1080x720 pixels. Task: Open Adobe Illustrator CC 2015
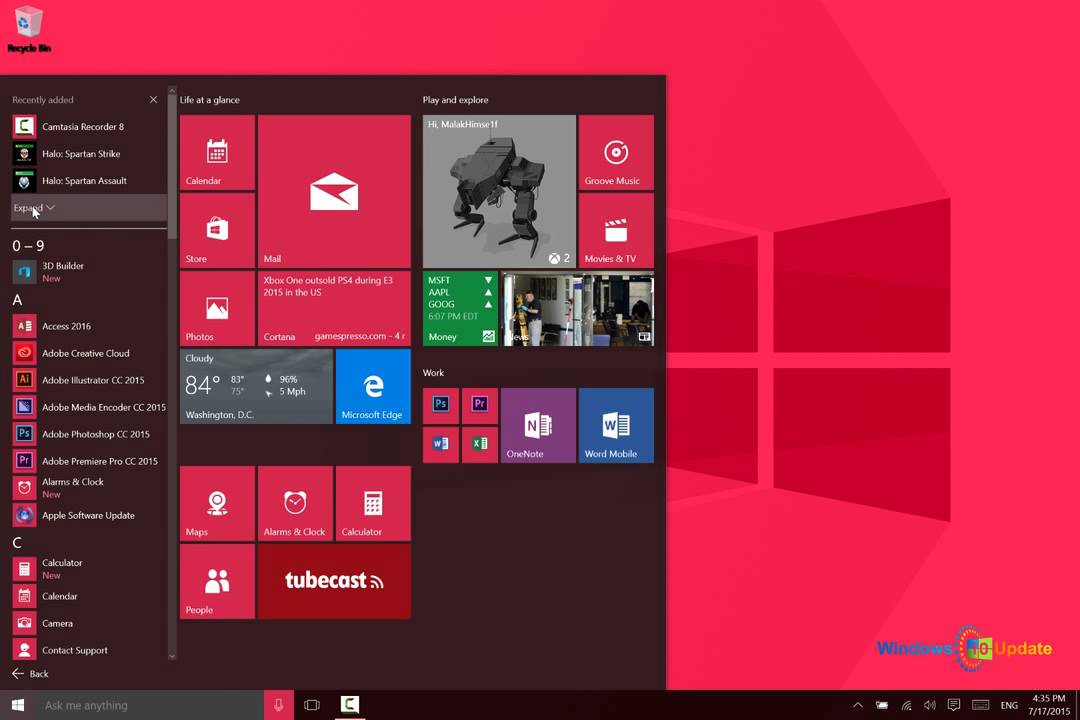89,380
